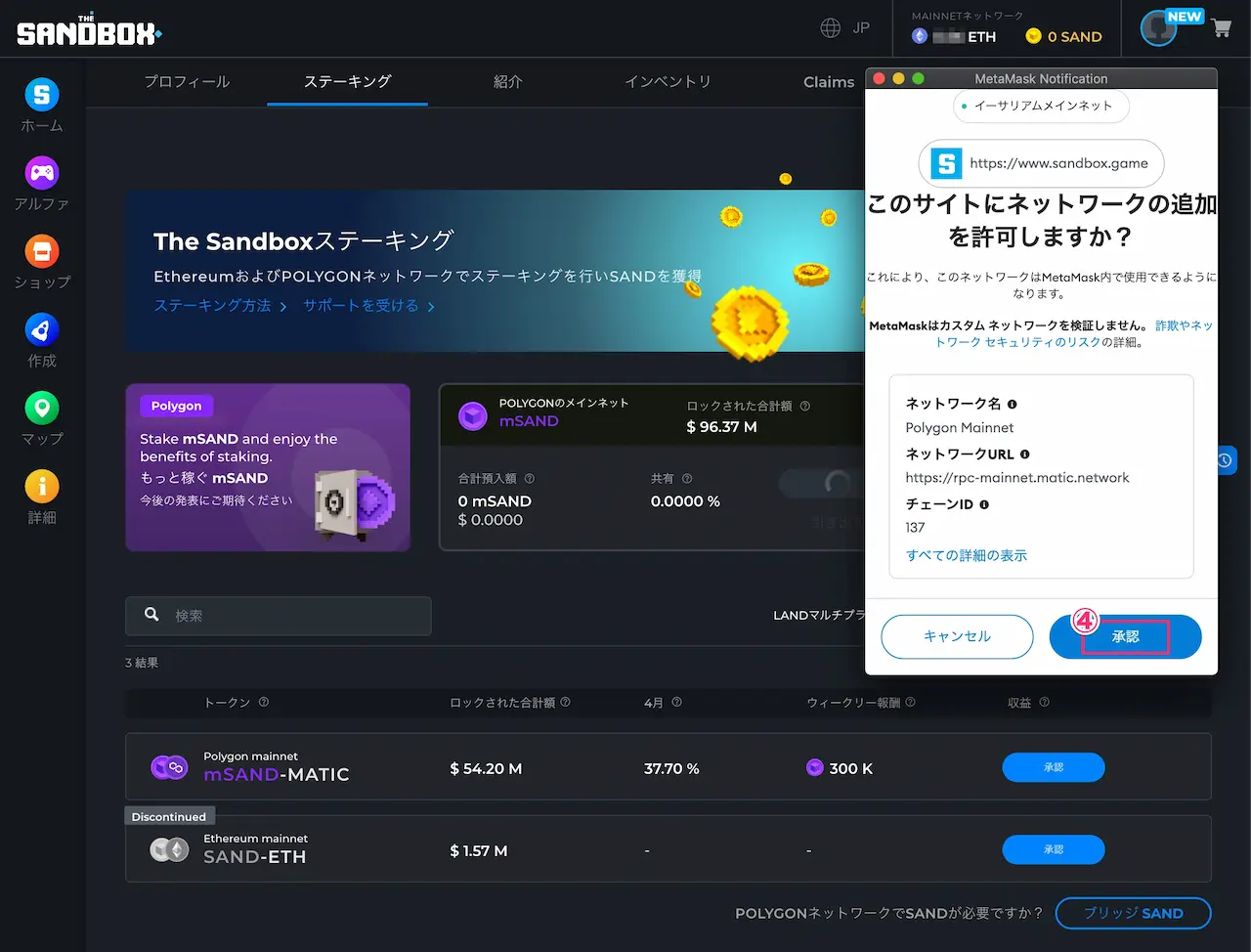Image resolution: width=1251 pixels, height=952 pixels.
Task: Click 承認 in the SAND-ETH row
Action: pyautogui.click(x=1054, y=849)
